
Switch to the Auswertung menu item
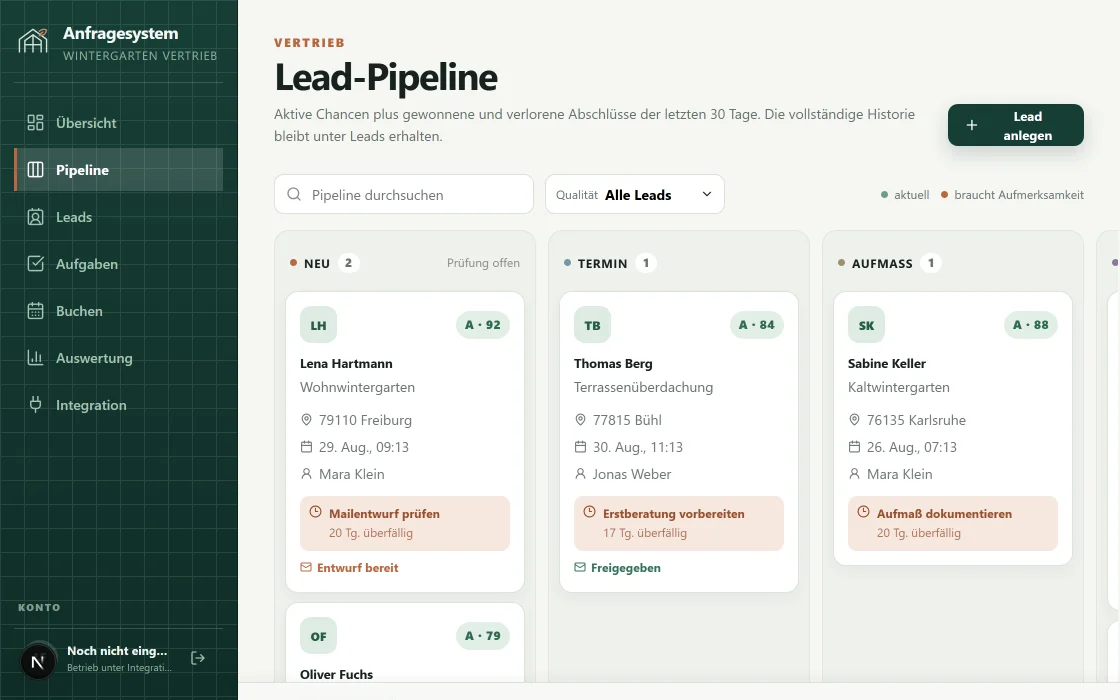(119, 358)
